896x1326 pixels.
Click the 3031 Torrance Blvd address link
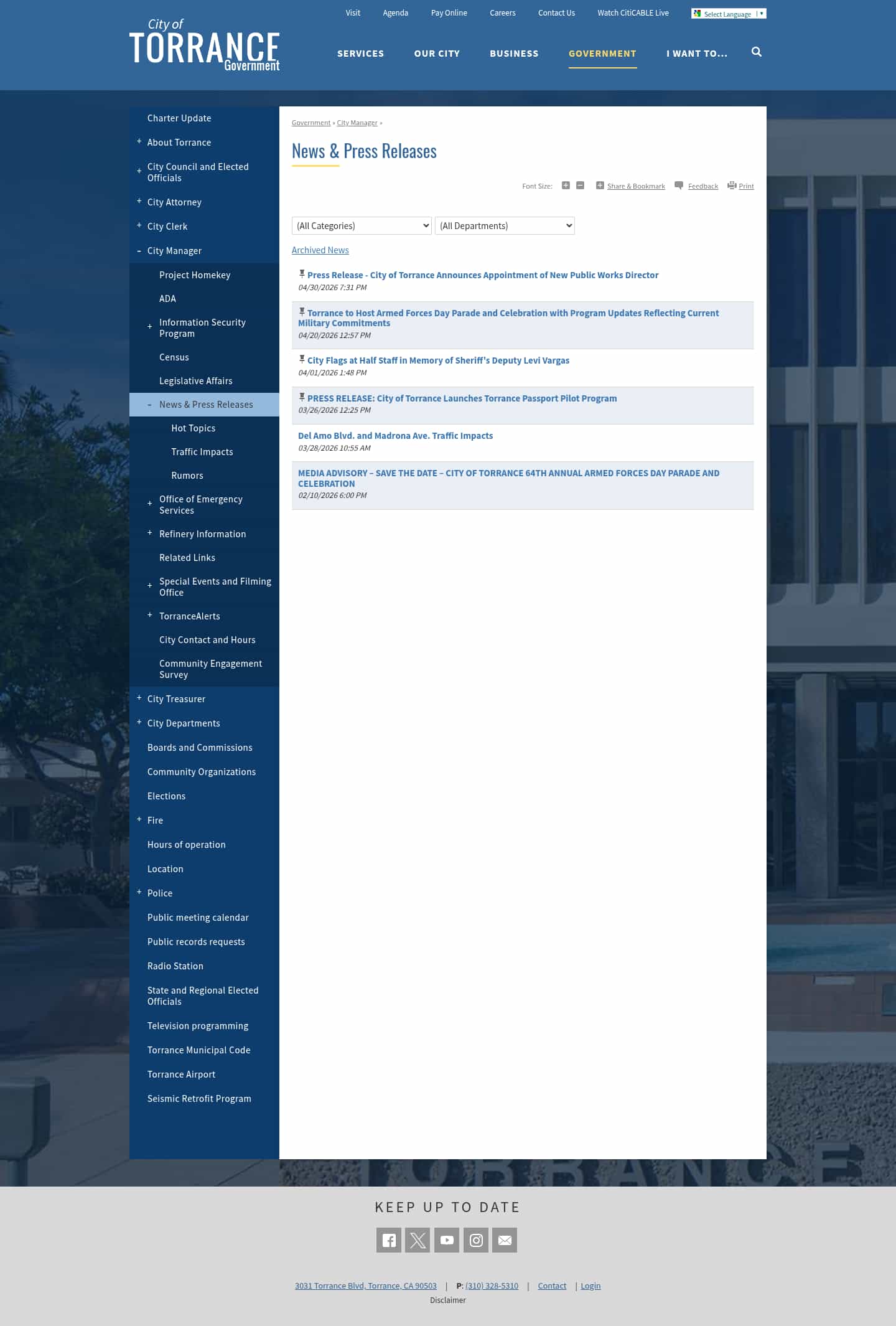366,1286
